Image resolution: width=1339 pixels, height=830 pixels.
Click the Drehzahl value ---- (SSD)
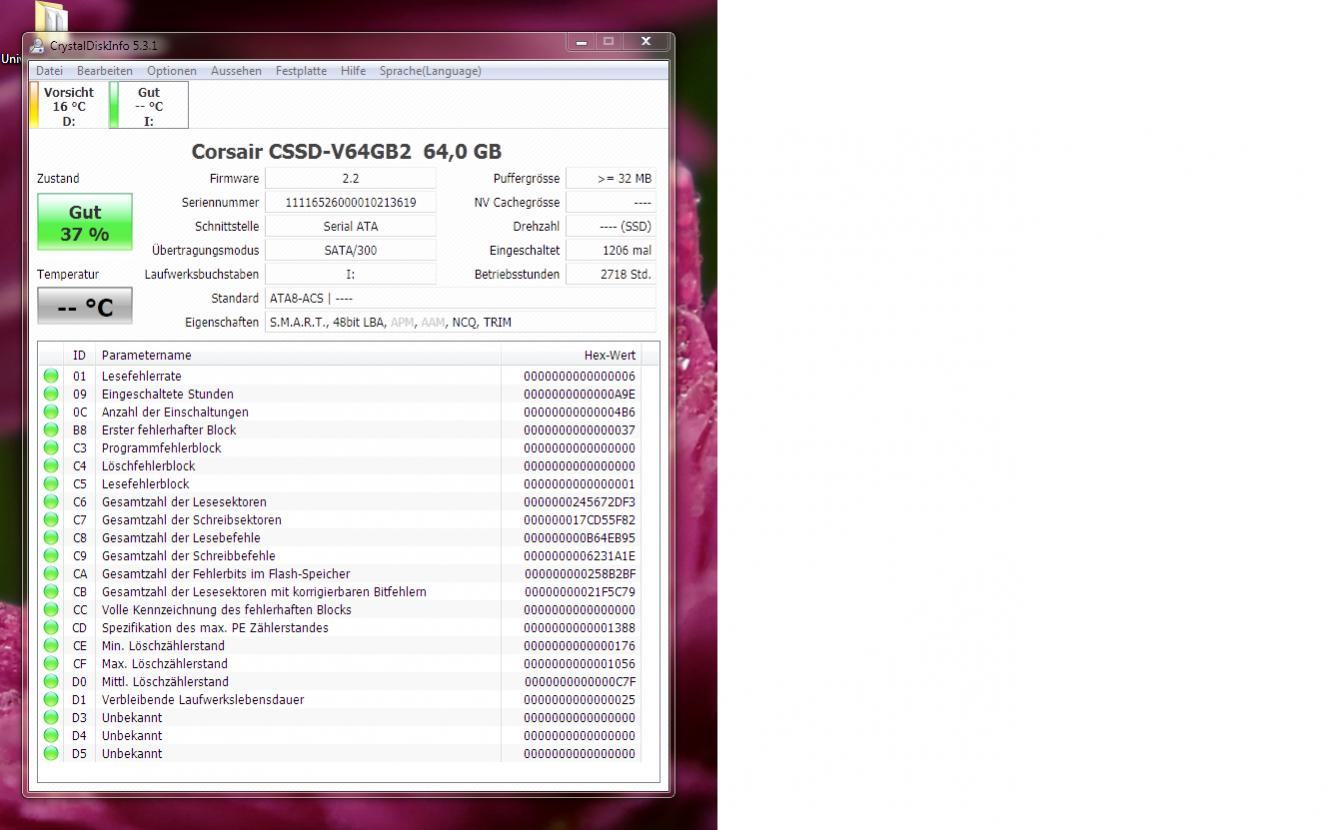[x=611, y=227]
